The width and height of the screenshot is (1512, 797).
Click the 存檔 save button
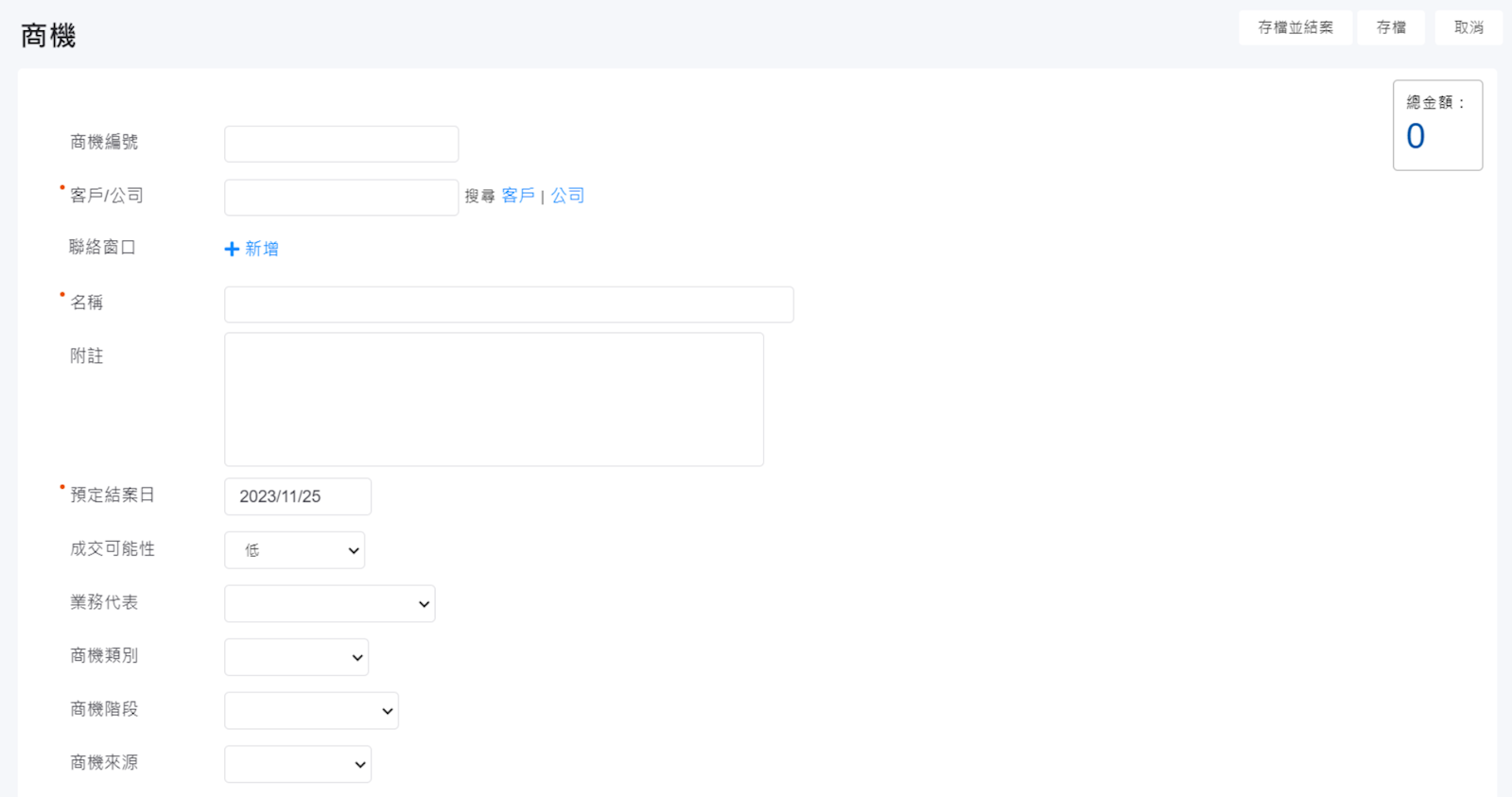click(x=1390, y=27)
